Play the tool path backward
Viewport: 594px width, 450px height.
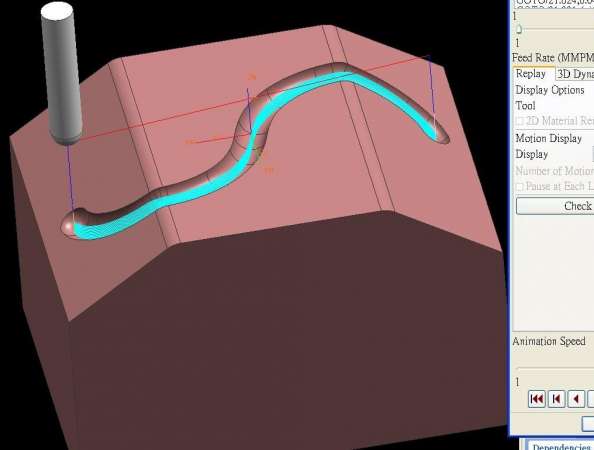576,399
